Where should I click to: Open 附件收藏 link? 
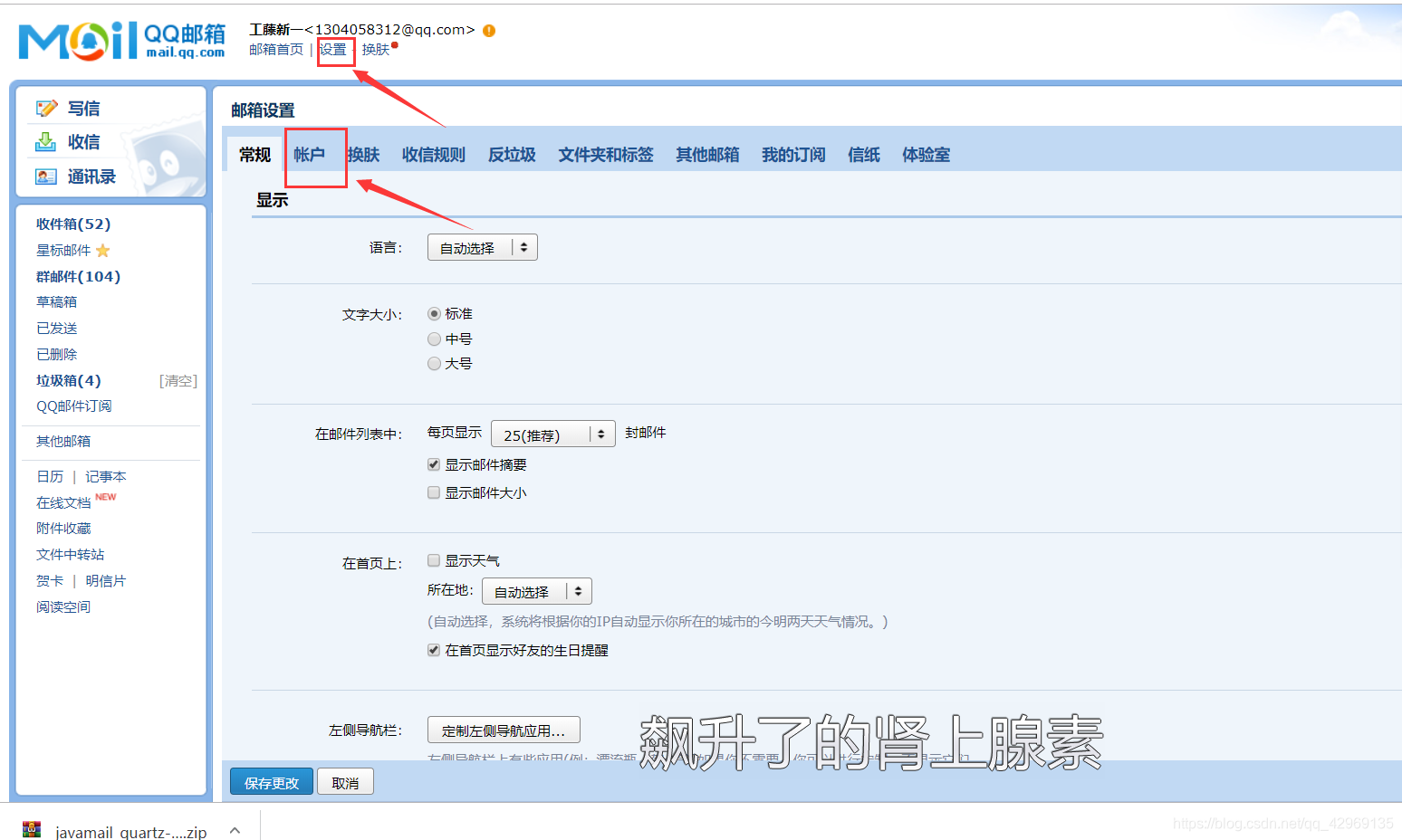coord(63,529)
